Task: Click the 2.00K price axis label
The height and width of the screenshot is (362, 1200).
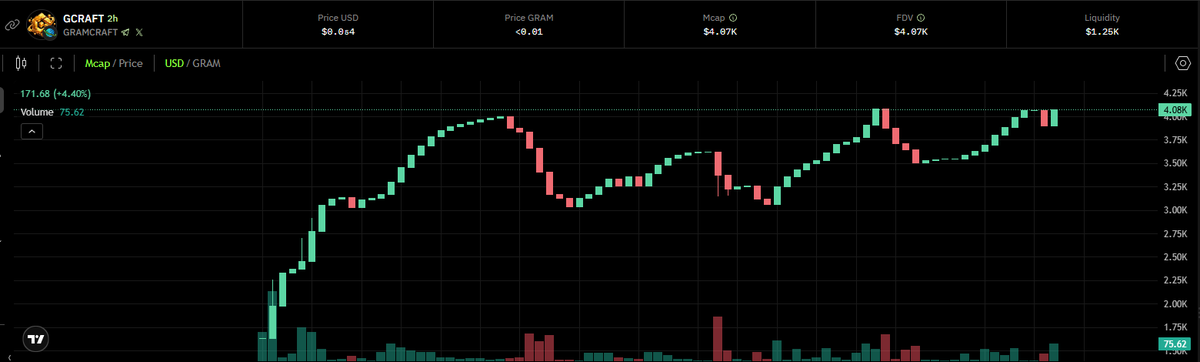Action: 1174,304
